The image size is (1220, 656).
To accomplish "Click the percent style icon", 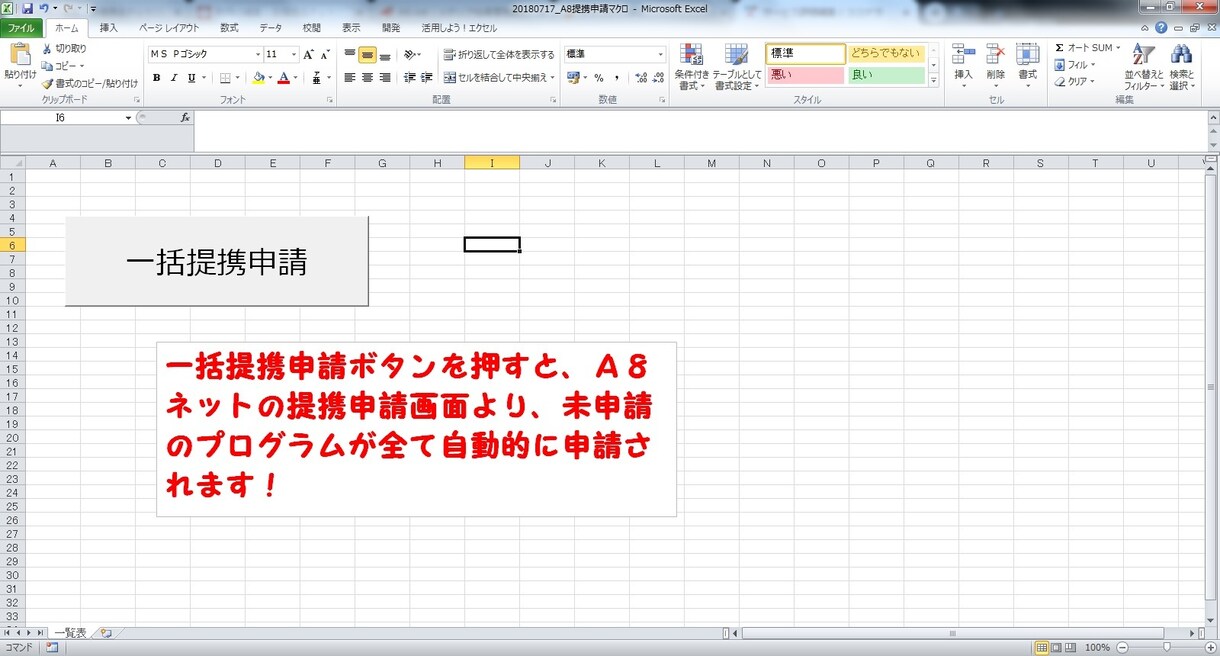I will coord(599,77).
